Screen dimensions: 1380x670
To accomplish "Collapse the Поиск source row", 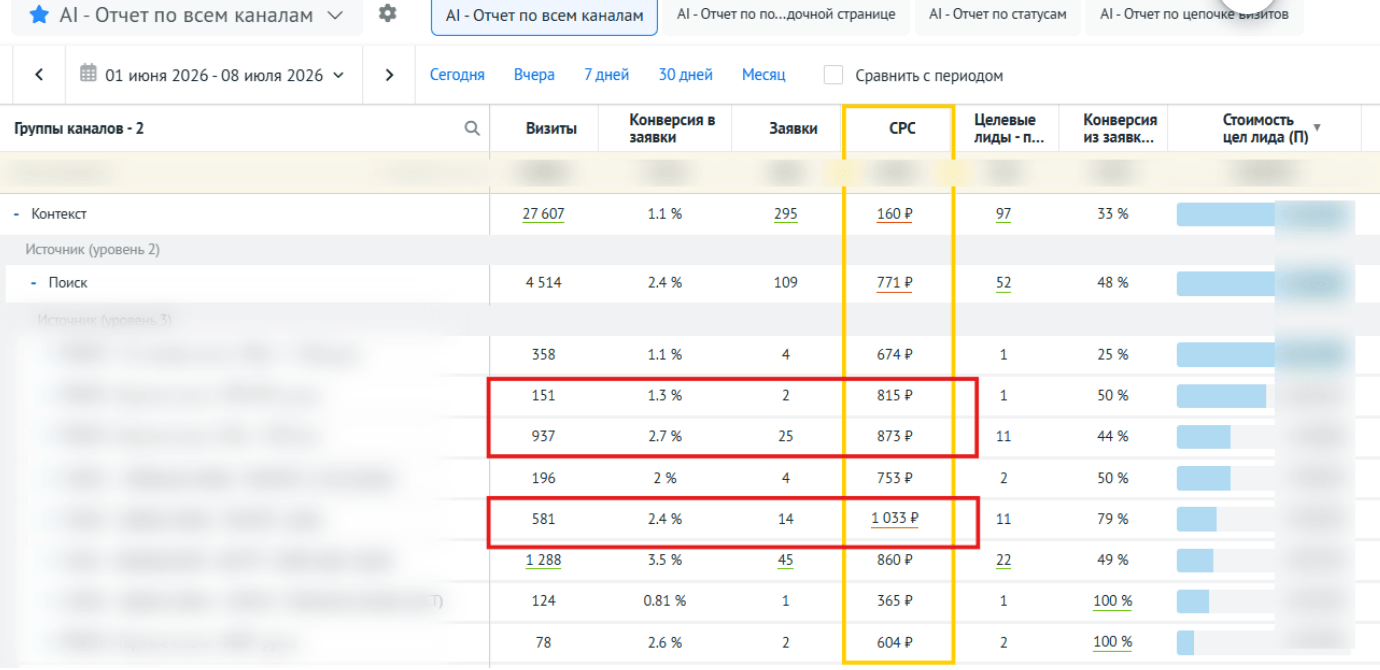I will [x=33, y=283].
